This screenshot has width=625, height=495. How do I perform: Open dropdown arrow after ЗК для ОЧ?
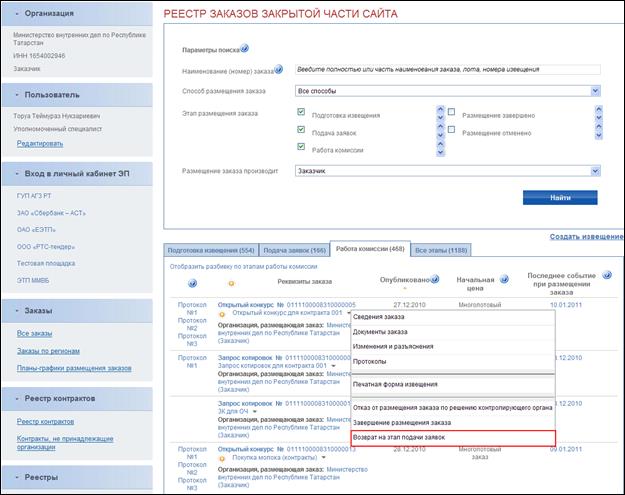coord(255,411)
